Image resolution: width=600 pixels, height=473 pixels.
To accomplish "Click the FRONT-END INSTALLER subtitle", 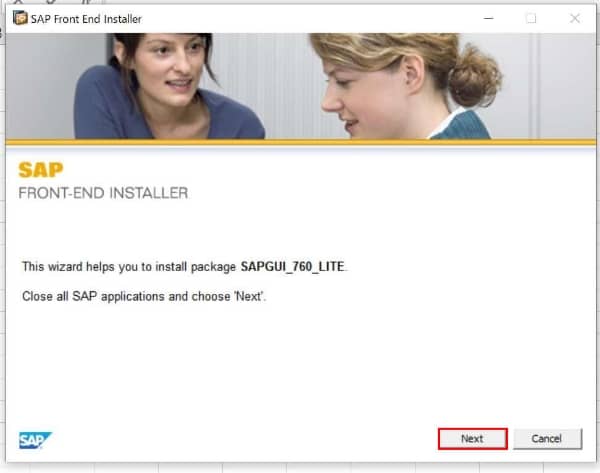I will pos(103,192).
